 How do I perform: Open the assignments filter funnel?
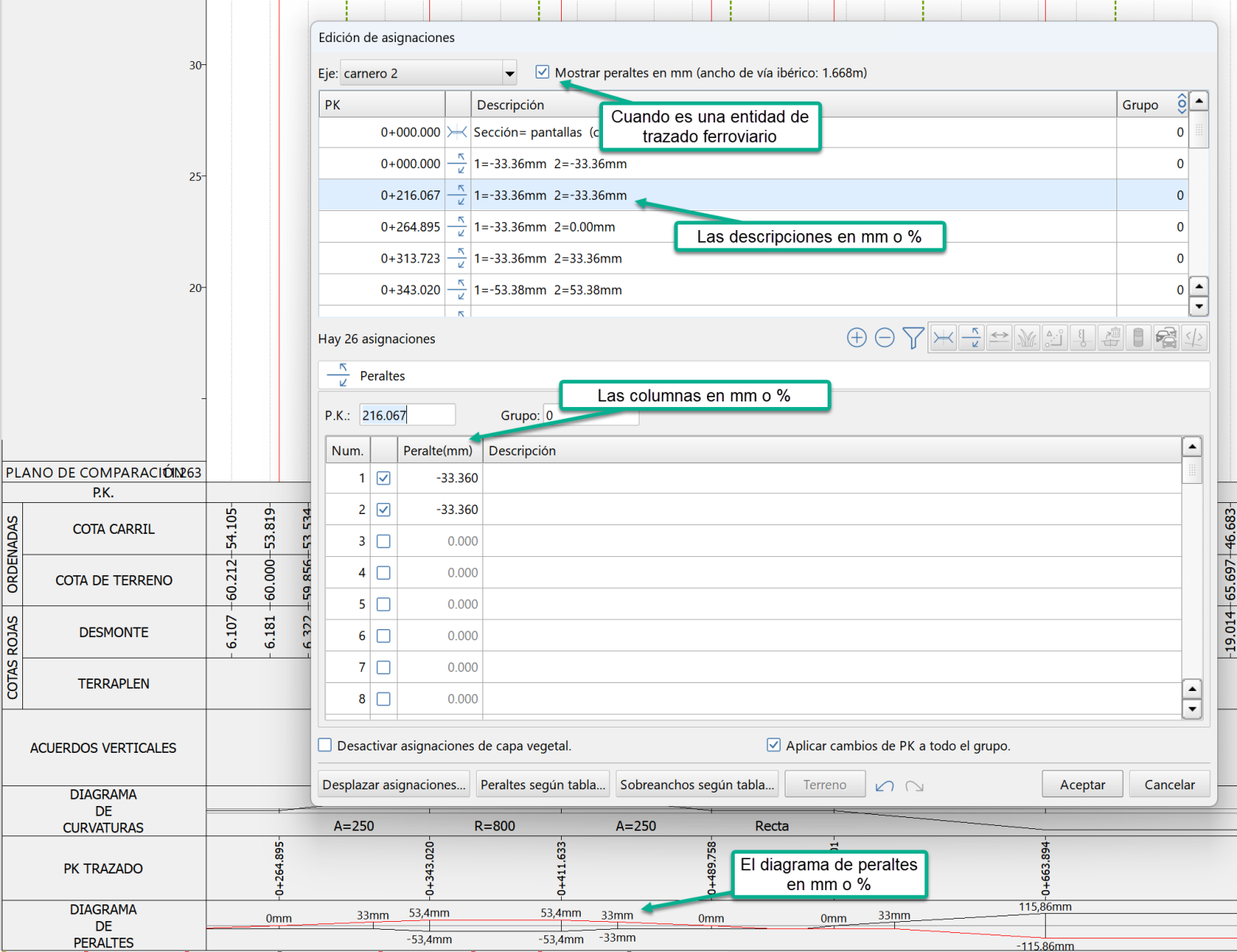(x=913, y=338)
